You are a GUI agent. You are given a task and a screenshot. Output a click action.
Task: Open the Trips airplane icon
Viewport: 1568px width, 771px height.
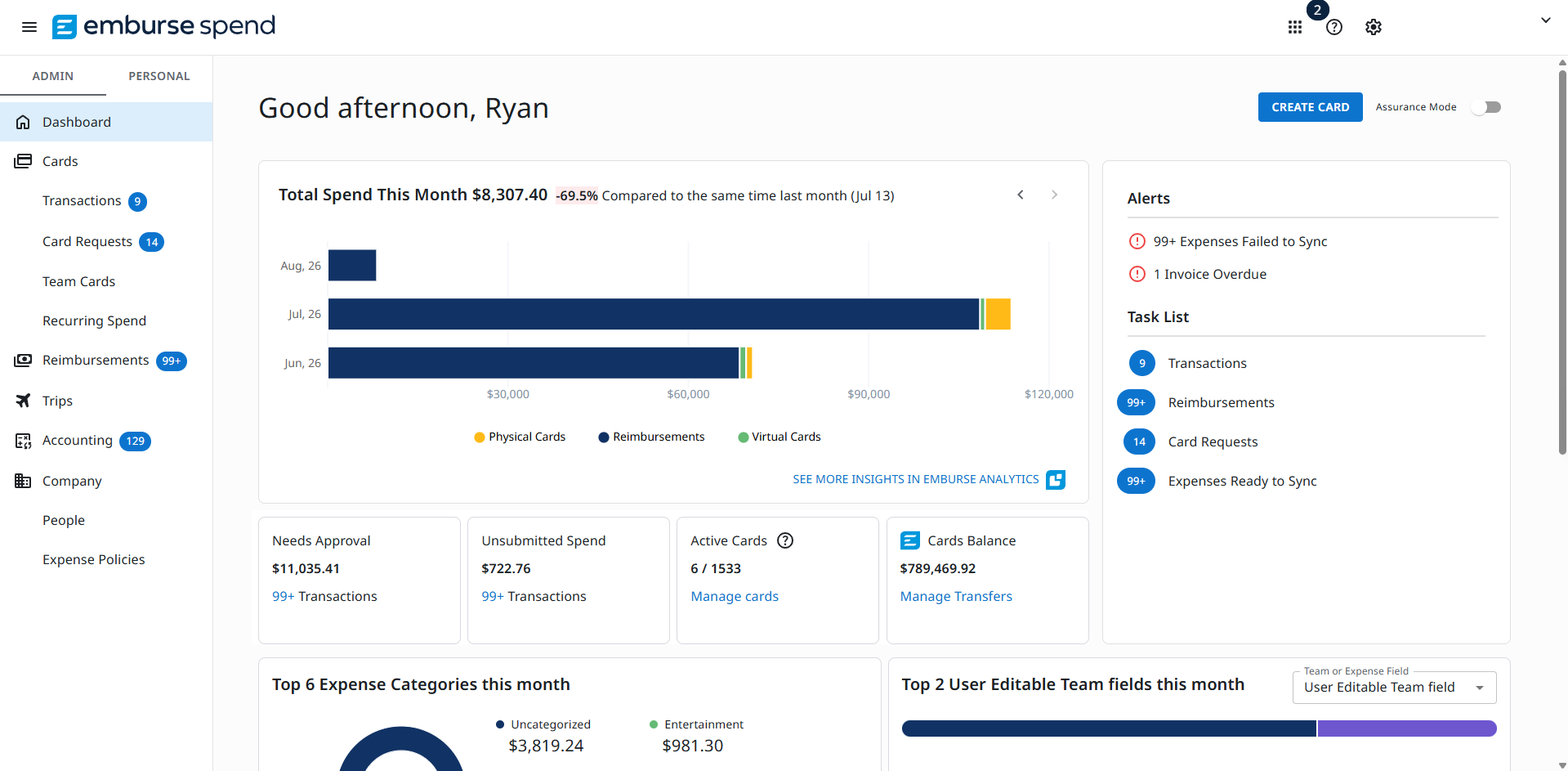pyautogui.click(x=23, y=401)
